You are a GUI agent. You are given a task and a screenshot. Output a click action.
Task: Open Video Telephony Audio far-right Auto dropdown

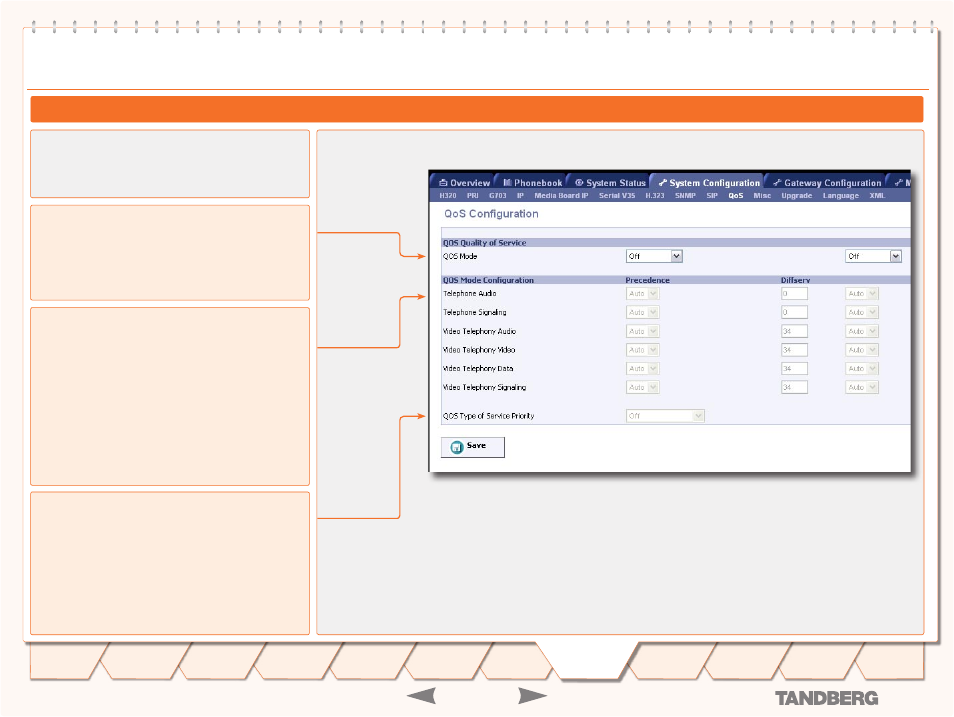click(862, 331)
